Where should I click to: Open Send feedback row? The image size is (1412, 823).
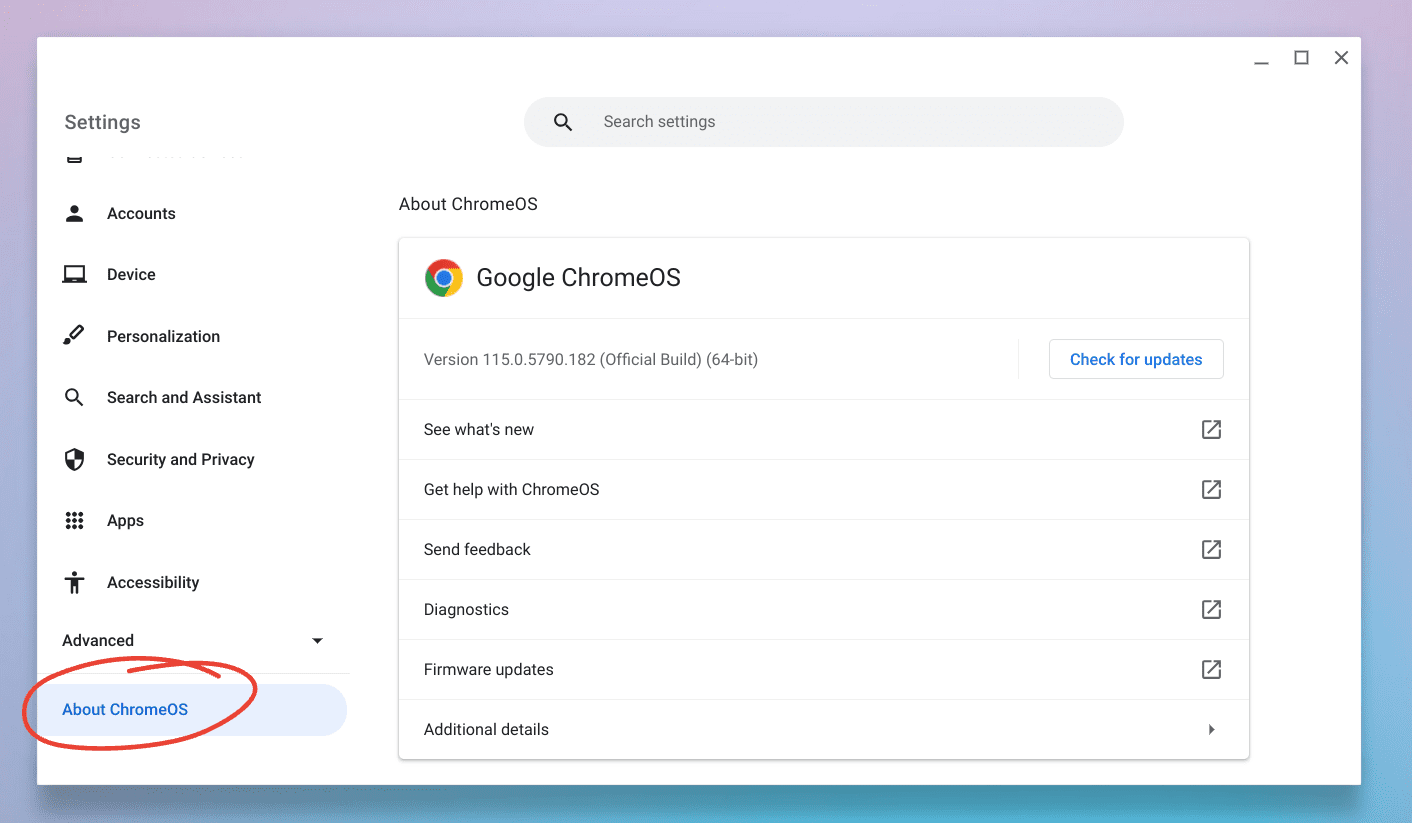tap(824, 549)
